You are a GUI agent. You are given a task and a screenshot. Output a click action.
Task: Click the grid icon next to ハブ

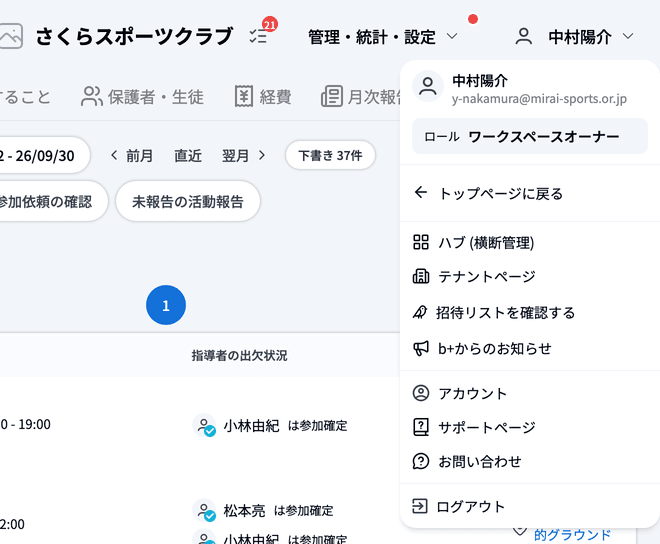click(421, 242)
